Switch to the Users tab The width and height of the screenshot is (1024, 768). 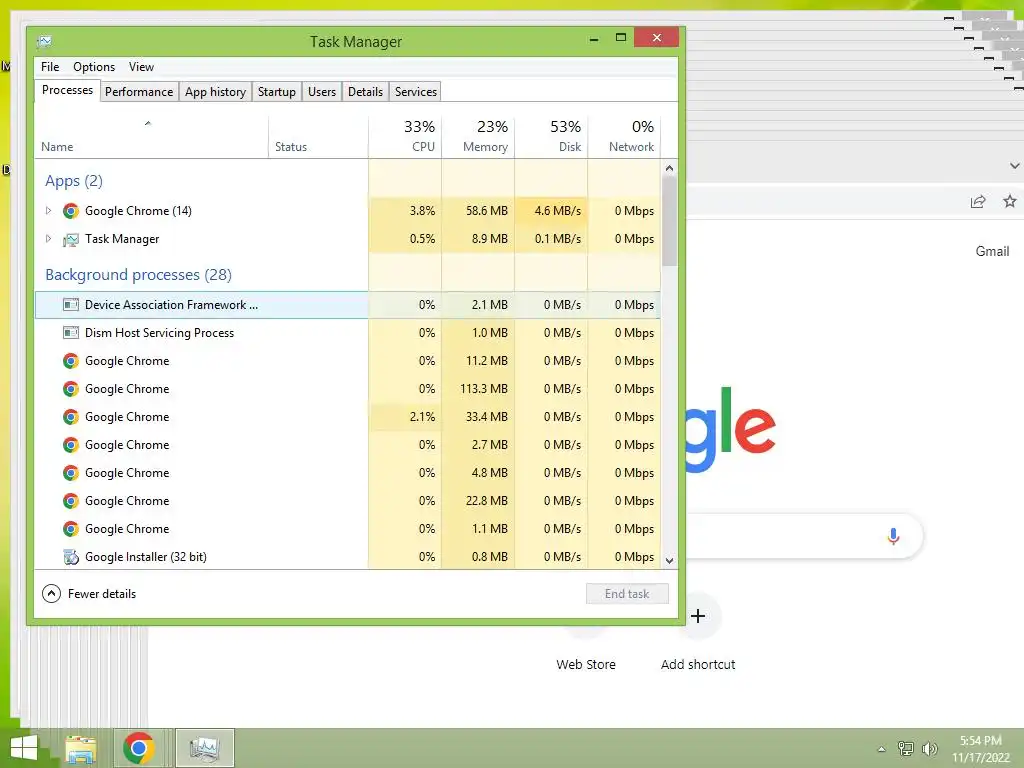click(x=322, y=91)
